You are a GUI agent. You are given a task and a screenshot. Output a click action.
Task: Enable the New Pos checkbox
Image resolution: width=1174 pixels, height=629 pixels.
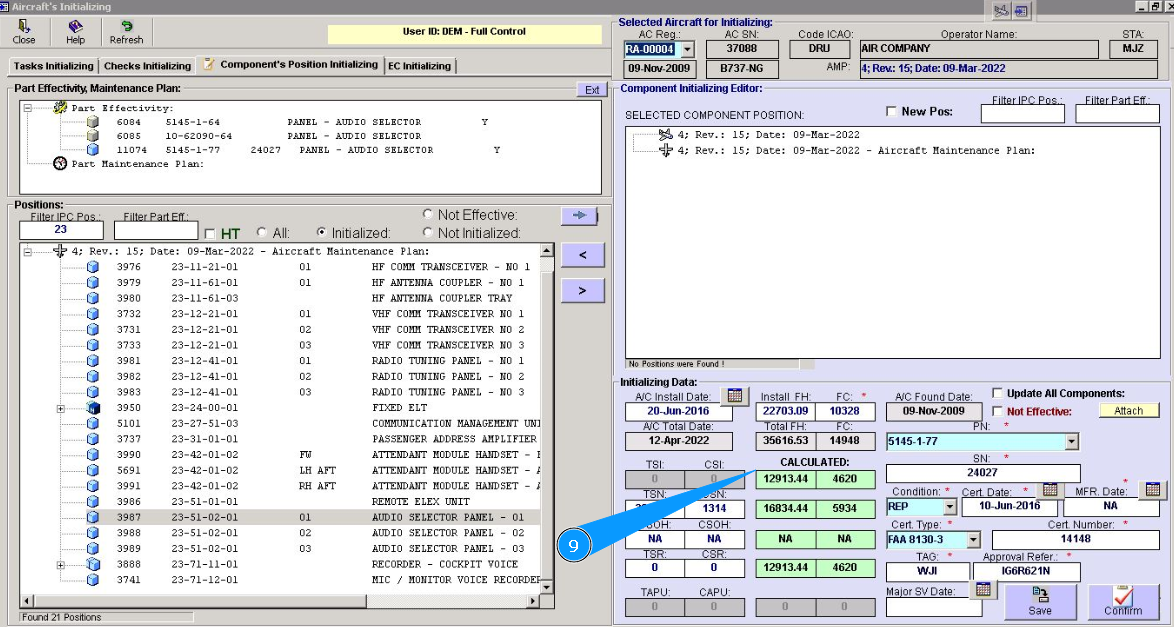(x=892, y=111)
